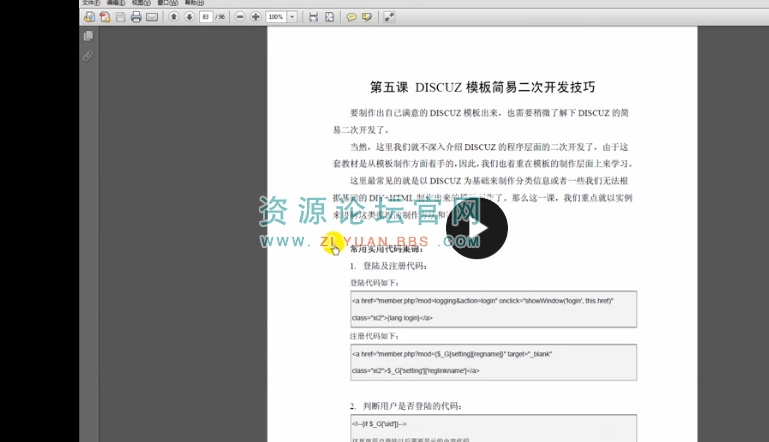
Task: Click the fit width scrolling icon
Action: tap(313, 17)
